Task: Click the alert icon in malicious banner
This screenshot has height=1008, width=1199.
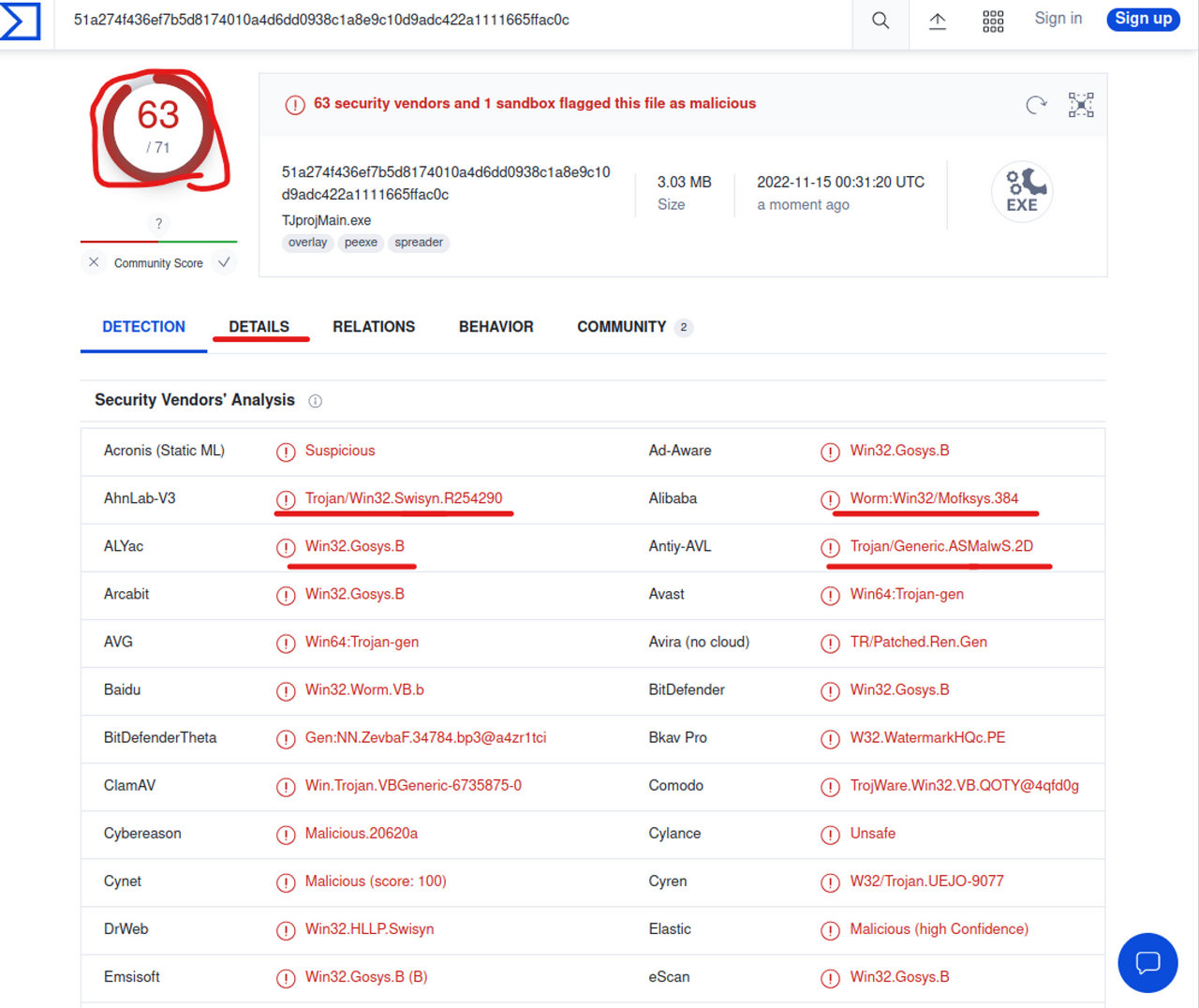Action: click(x=295, y=105)
